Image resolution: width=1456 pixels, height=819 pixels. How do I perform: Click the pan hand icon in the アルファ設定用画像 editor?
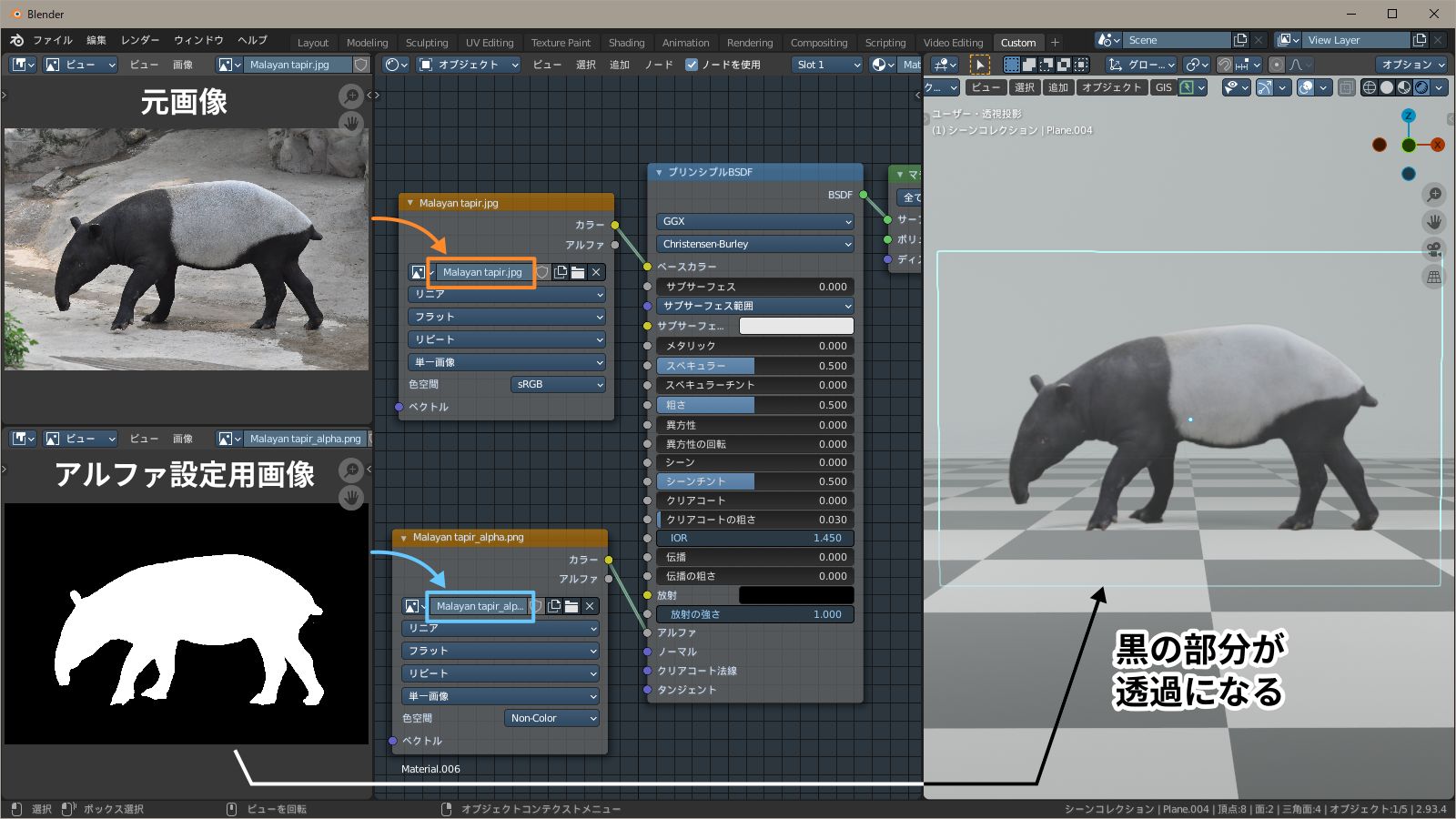click(351, 497)
